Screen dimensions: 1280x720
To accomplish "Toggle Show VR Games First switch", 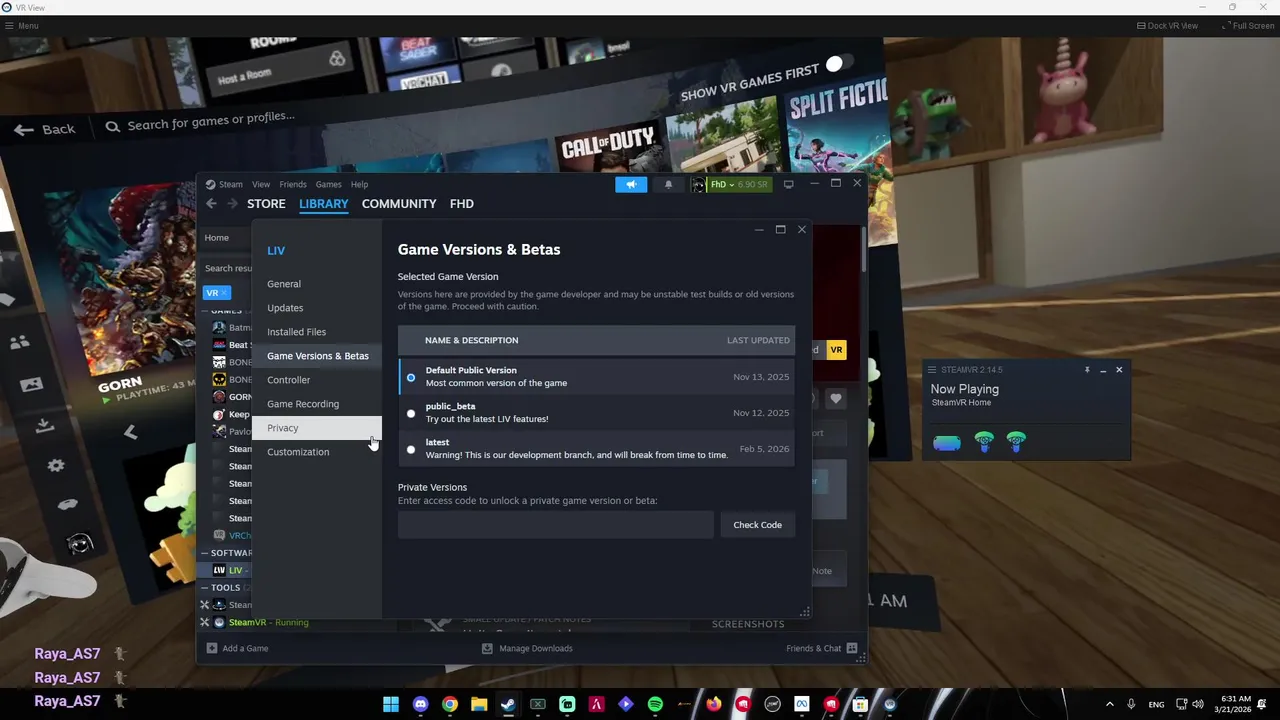I will (838, 64).
